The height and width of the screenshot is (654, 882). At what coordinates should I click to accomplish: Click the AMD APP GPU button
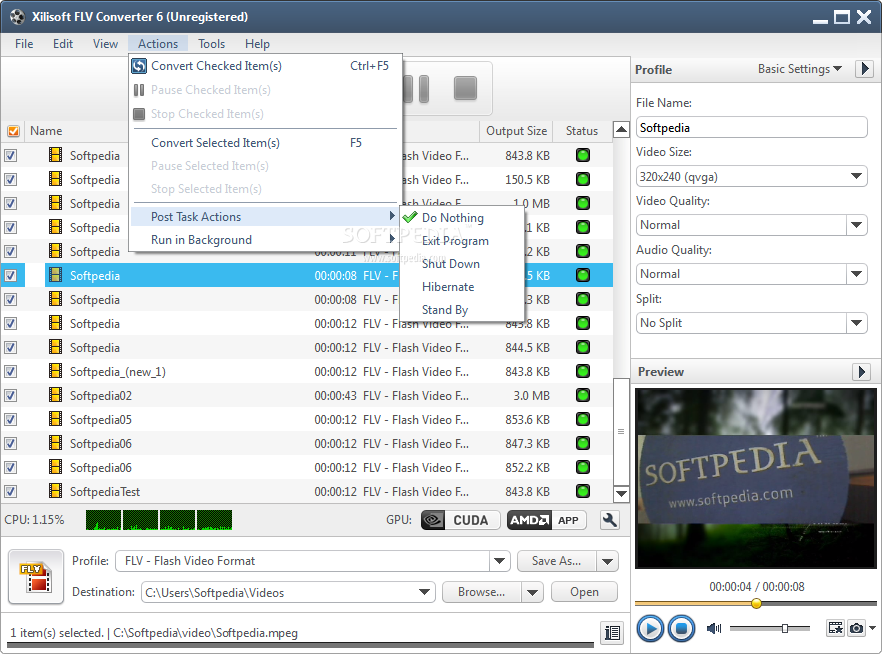547,520
